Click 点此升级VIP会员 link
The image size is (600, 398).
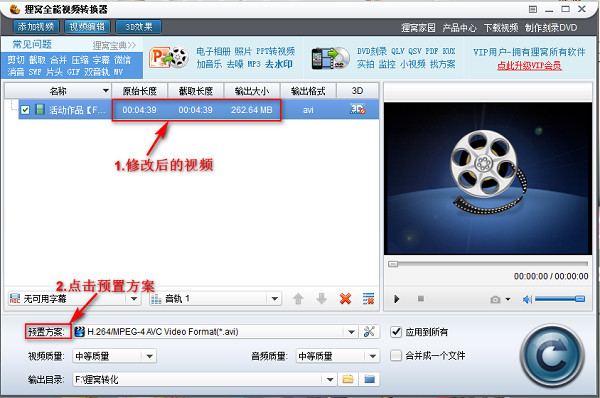[529, 65]
